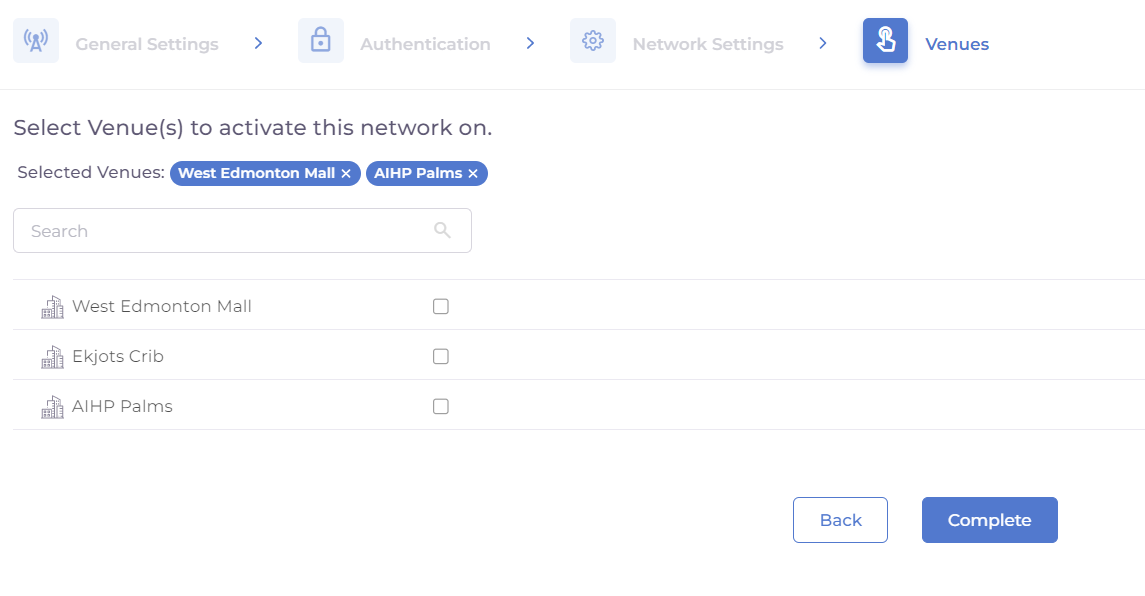Click the West Edmonton Mall building icon
This screenshot has width=1145, height=596.
52,307
